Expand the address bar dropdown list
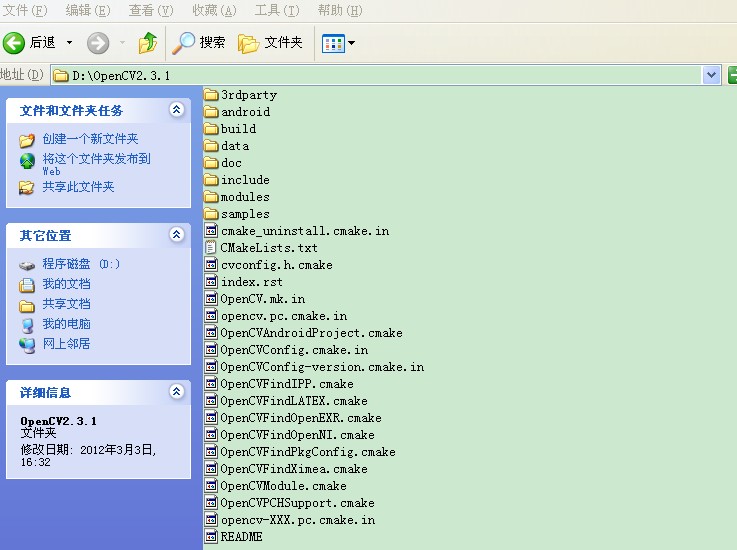The image size is (737, 550). tap(711, 75)
